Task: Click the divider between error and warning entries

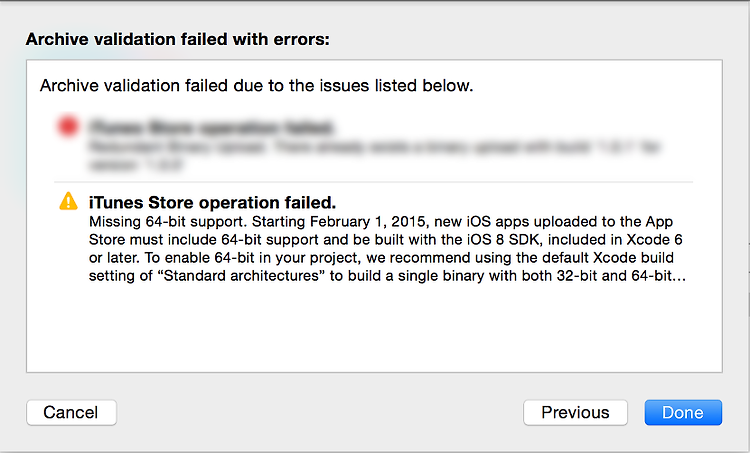Action: click(373, 182)
